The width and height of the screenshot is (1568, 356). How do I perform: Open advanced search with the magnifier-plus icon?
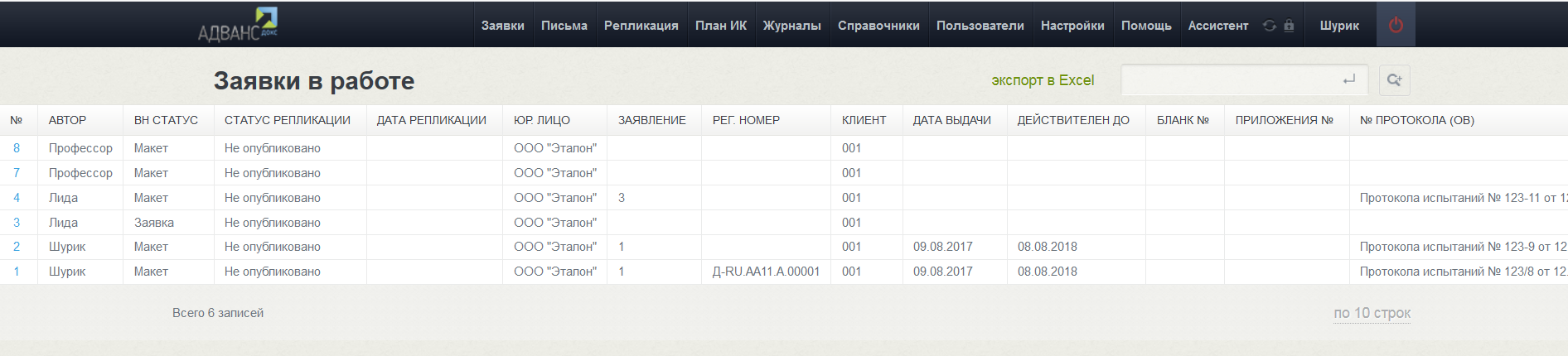1394,80
